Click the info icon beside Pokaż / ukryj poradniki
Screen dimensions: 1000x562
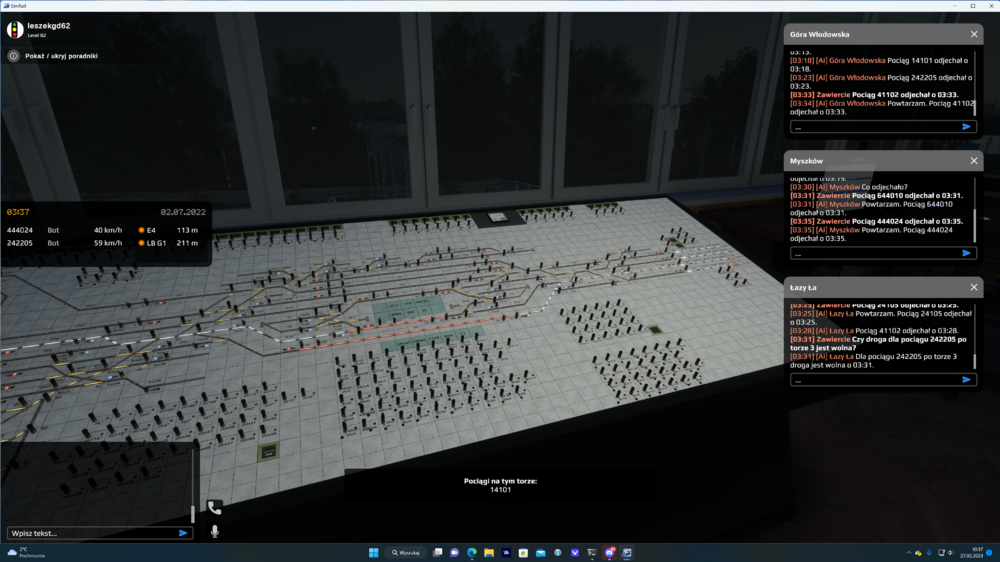(x=13, y=56)
